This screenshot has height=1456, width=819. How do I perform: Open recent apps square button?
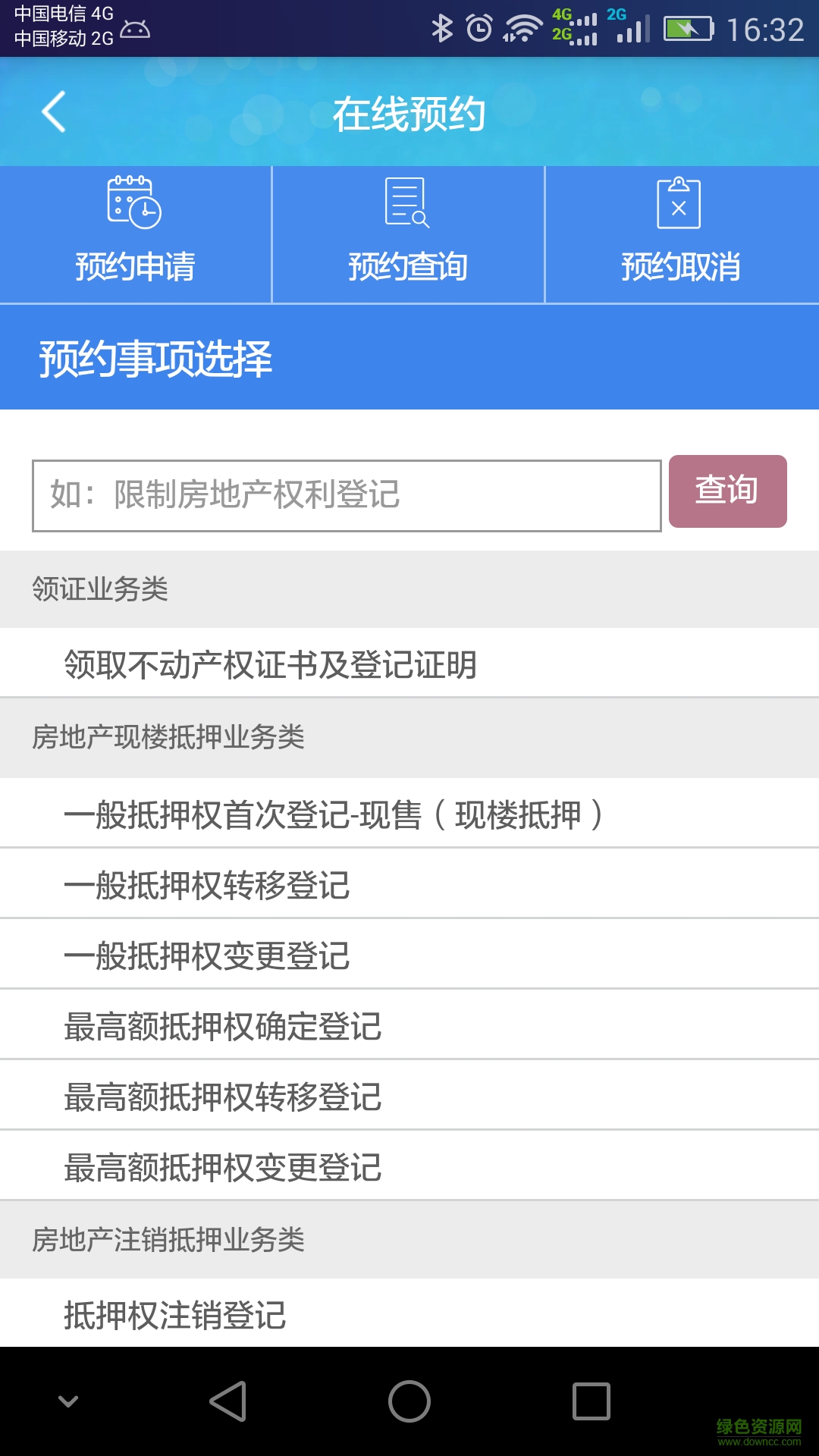(591, 1401)
